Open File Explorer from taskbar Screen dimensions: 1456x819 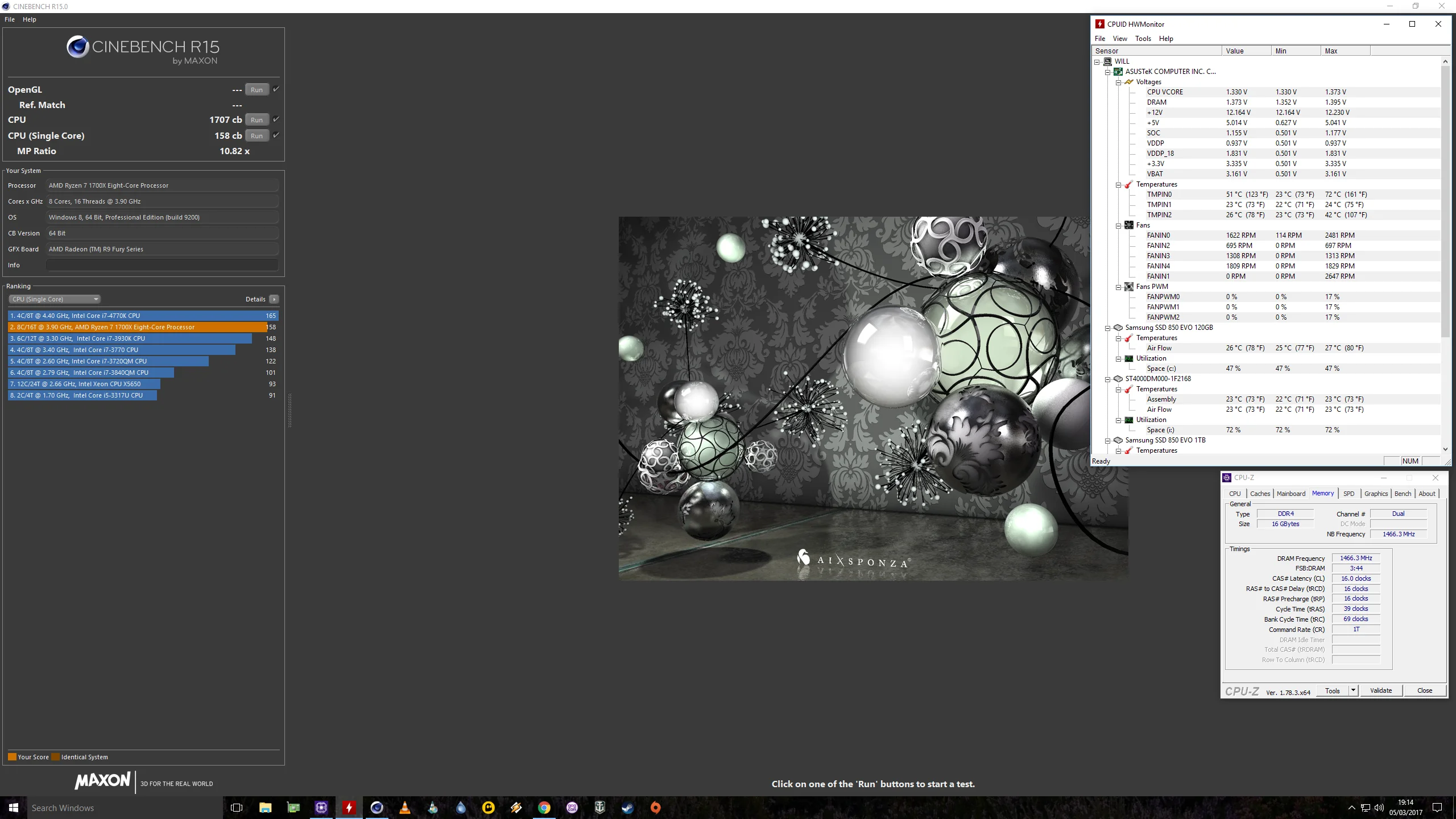266,808
